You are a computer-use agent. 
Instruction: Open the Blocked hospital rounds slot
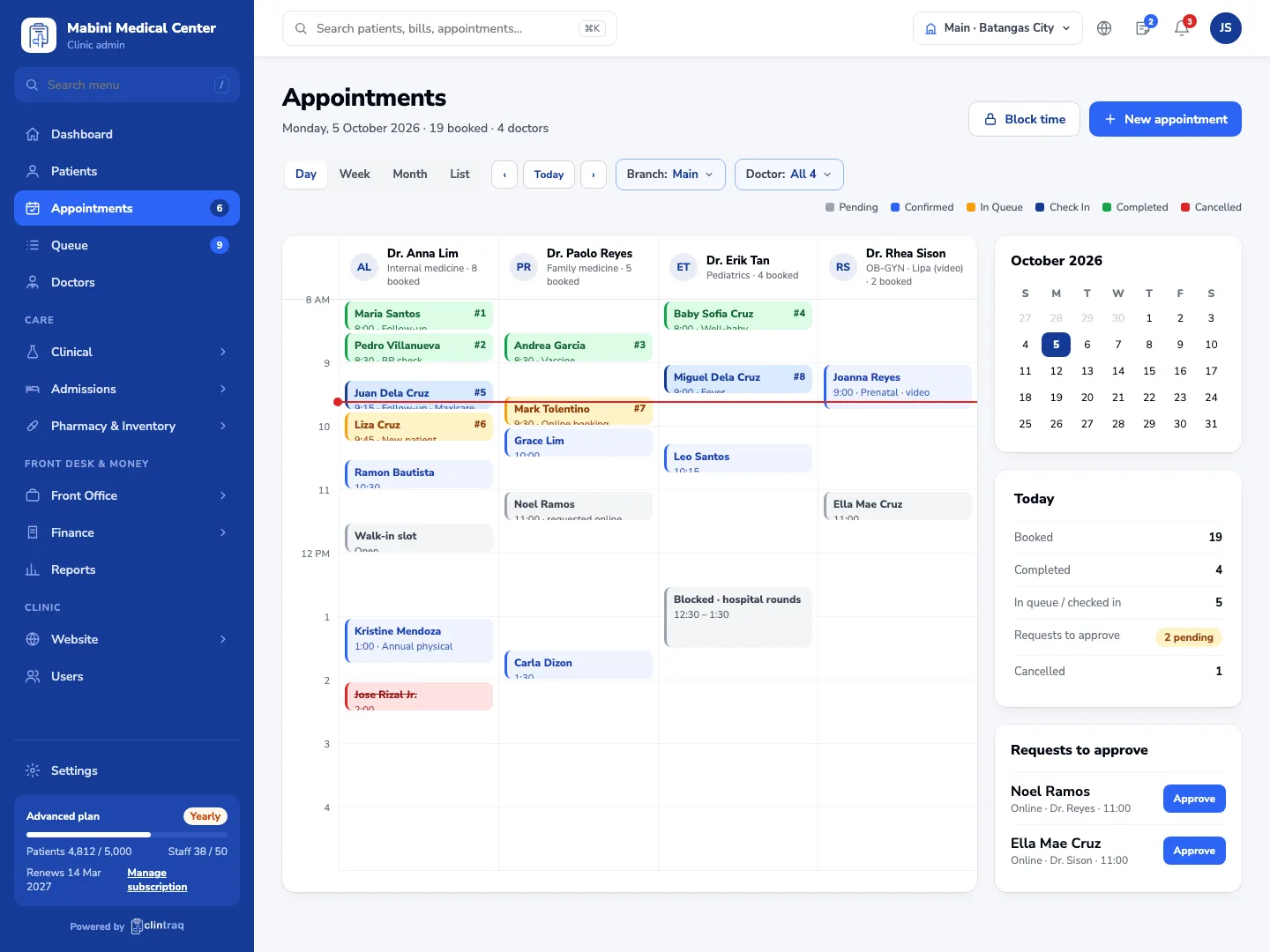(738, 617)
